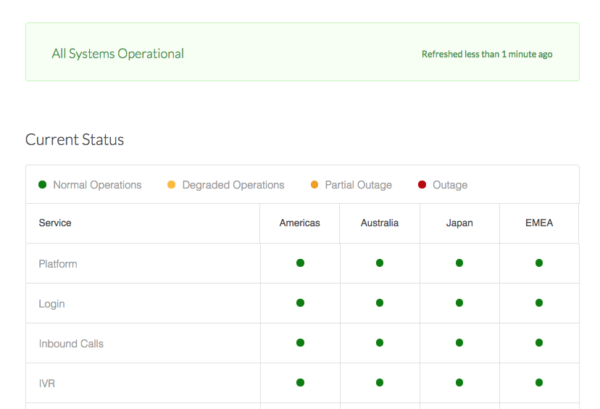The height and width of the screenshot is (409, 600).
Task: Click the green Normal Operations legend dot
Action: 42,185
